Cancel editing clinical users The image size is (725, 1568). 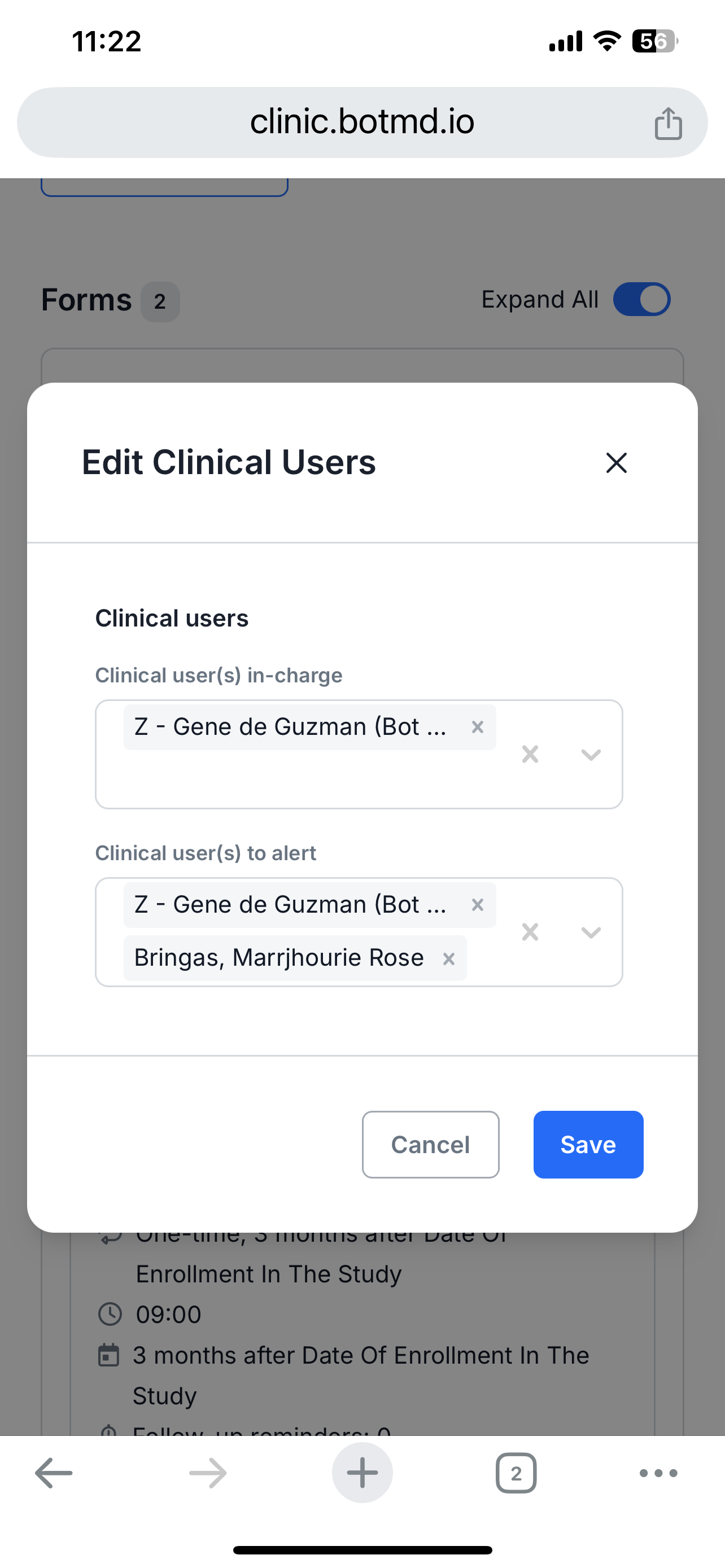pyautogui.click(x=430, y=1144)
